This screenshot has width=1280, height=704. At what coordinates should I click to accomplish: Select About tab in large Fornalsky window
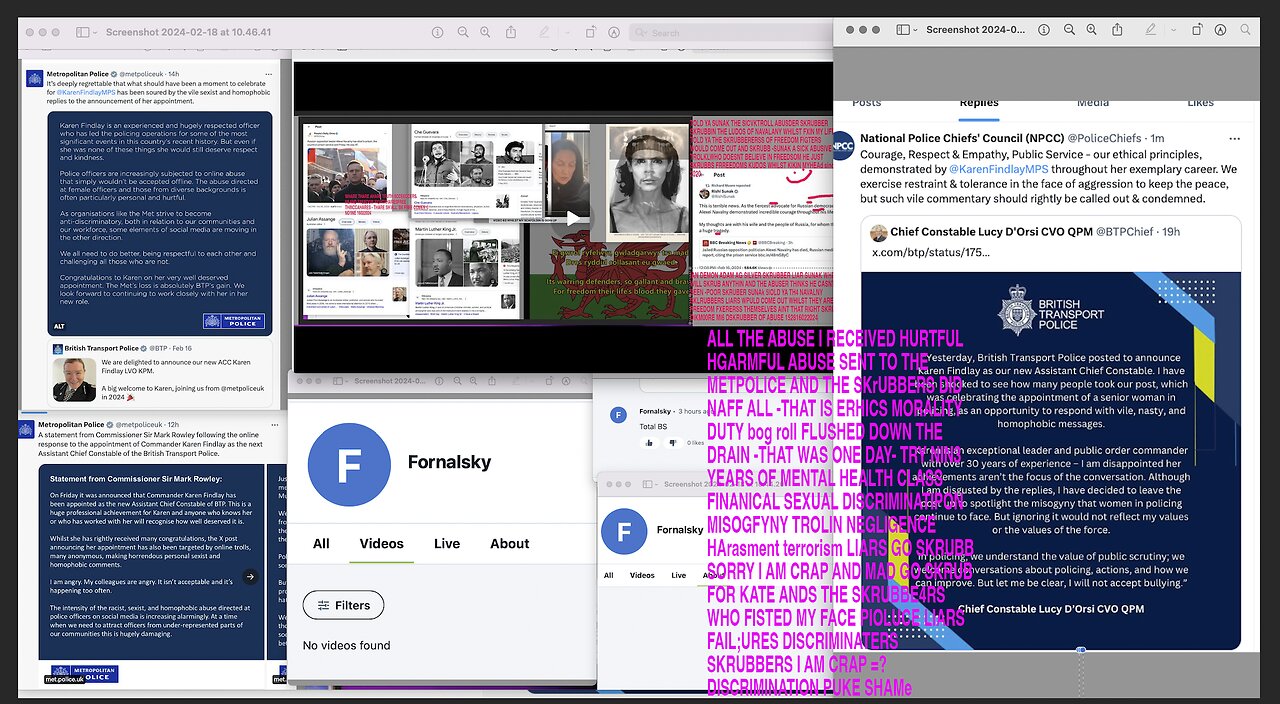click(x=509, y=544)
